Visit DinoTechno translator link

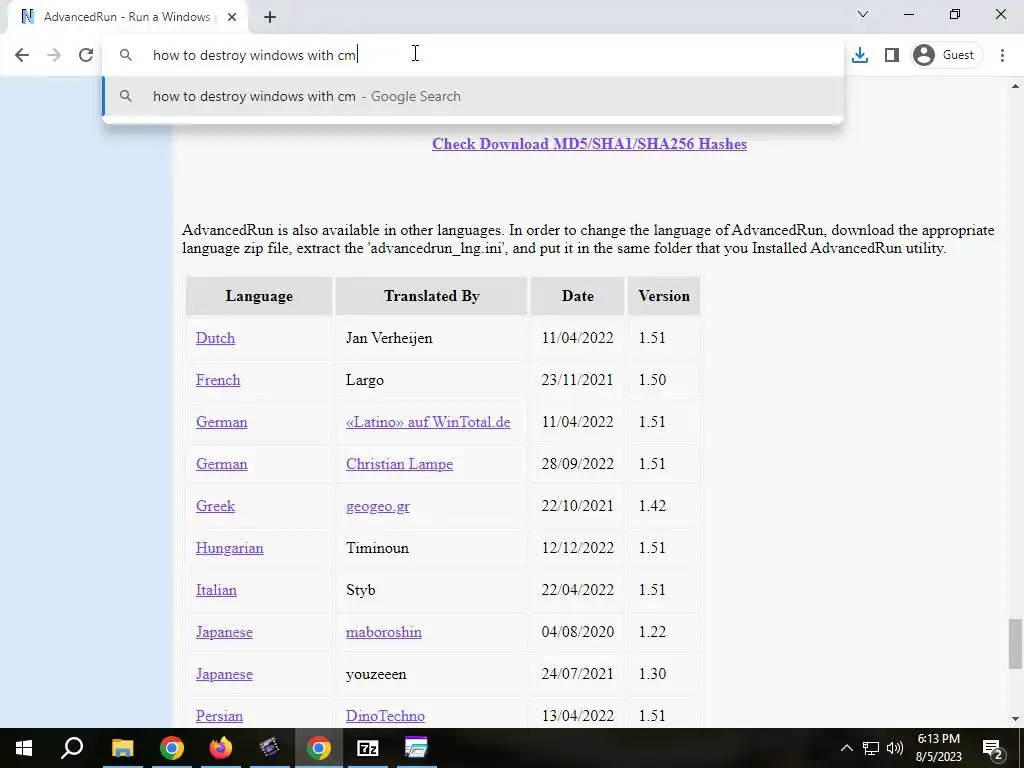click(x=385, y=716)
